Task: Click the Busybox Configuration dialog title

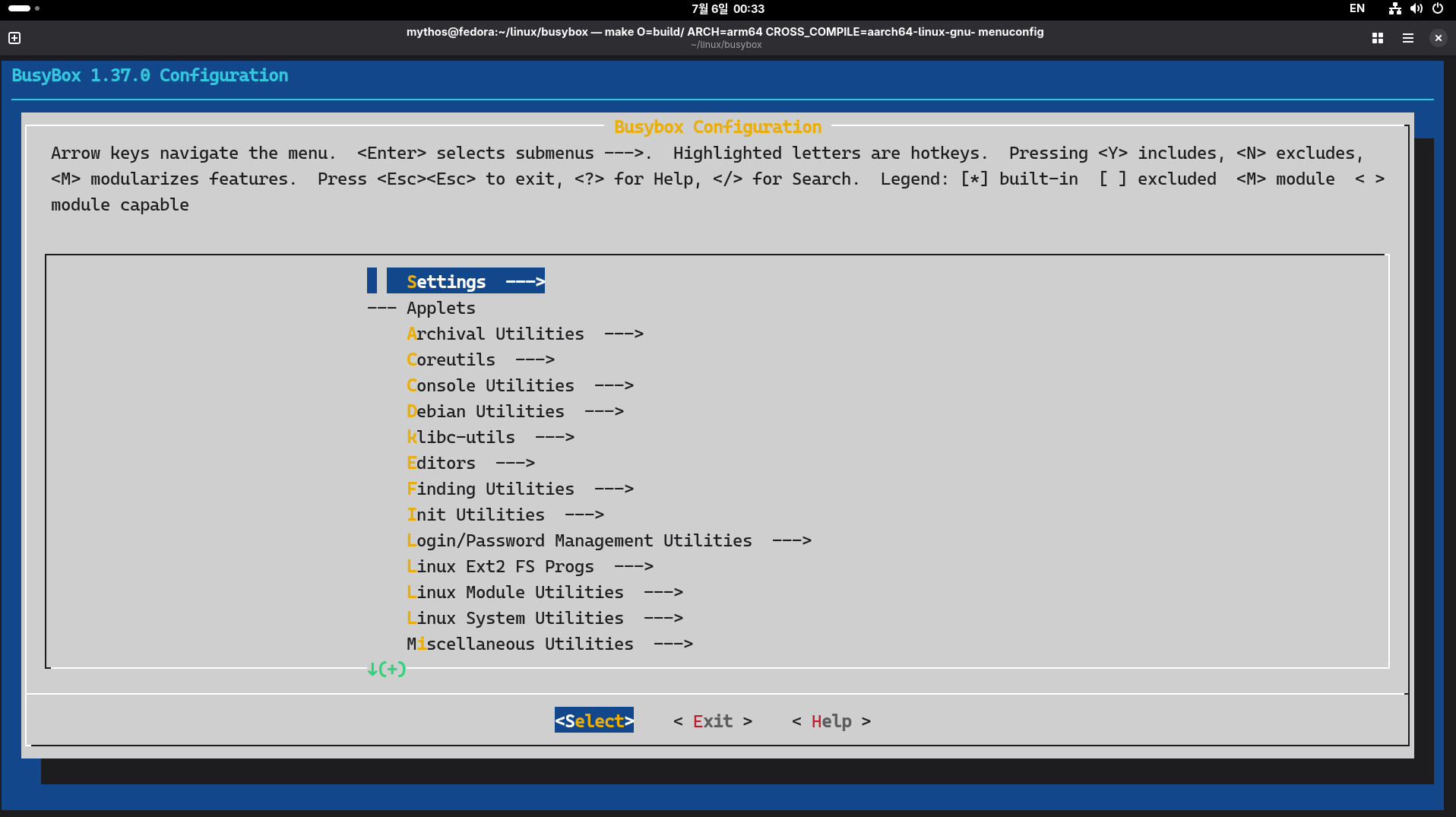Action: coord(718,127)
